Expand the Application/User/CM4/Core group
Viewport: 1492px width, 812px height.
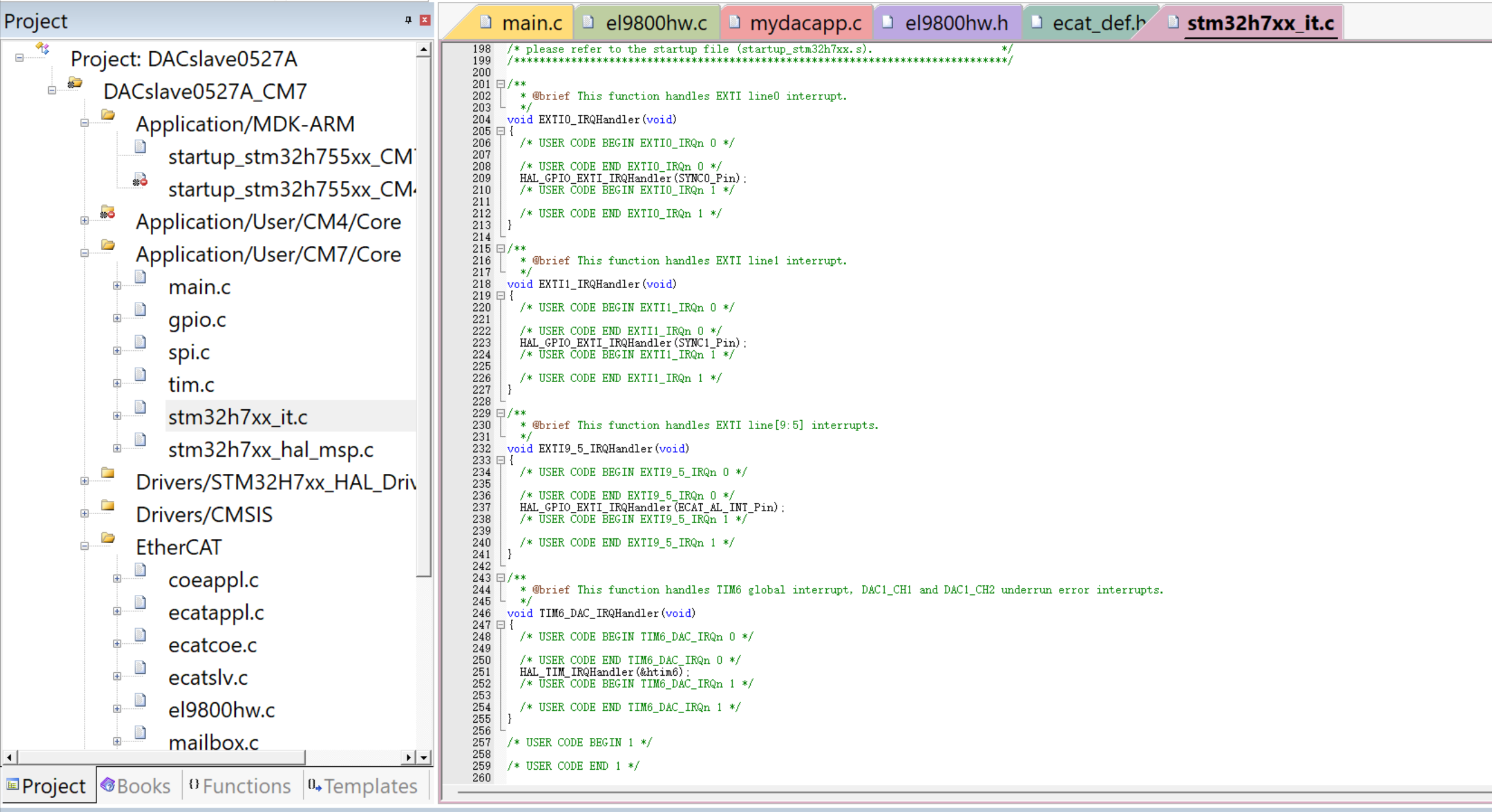point(84,221)
